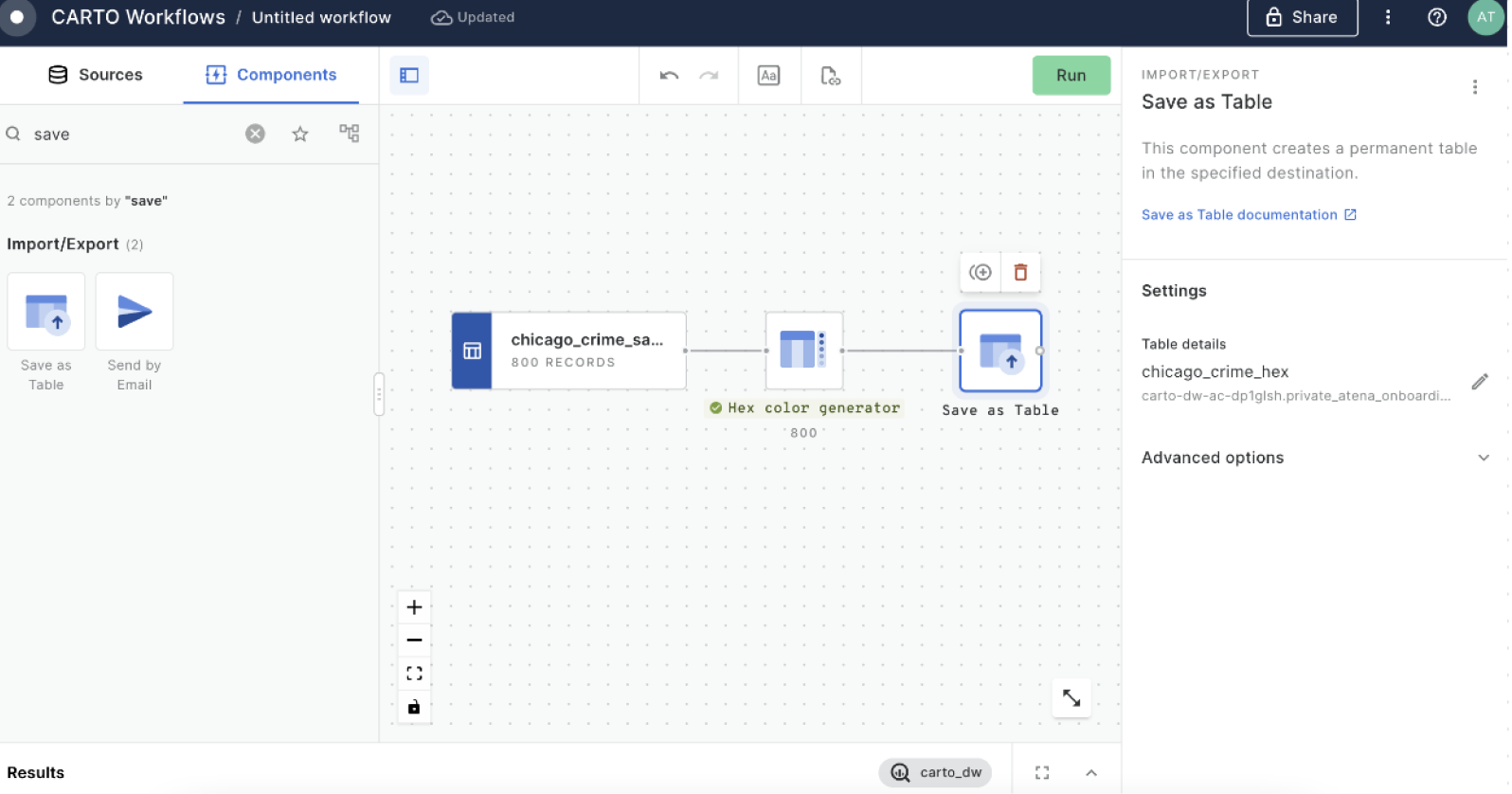
Task: Open the workflow variables icon
Action: pos(830,75)
